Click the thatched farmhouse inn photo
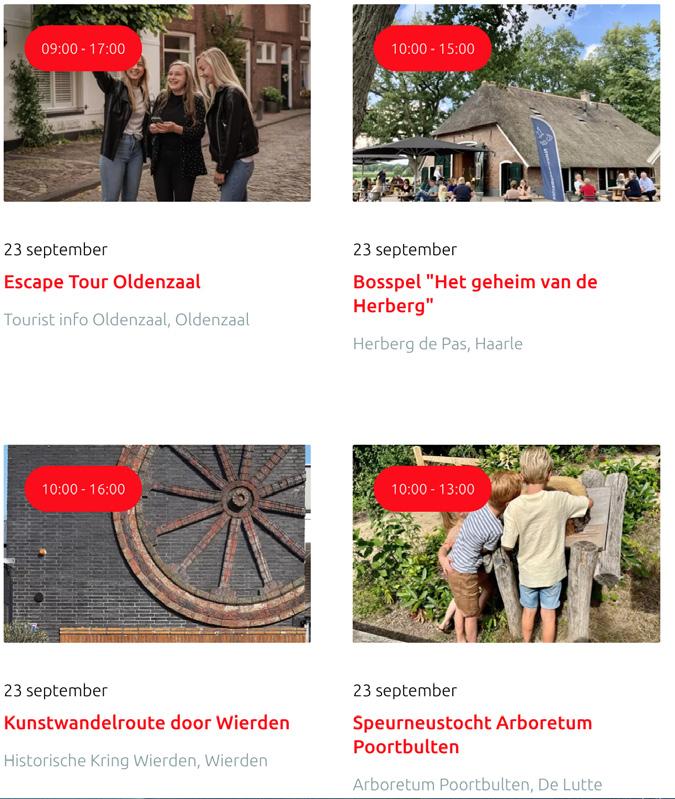 pyautogui.click(x=506, y=103)
